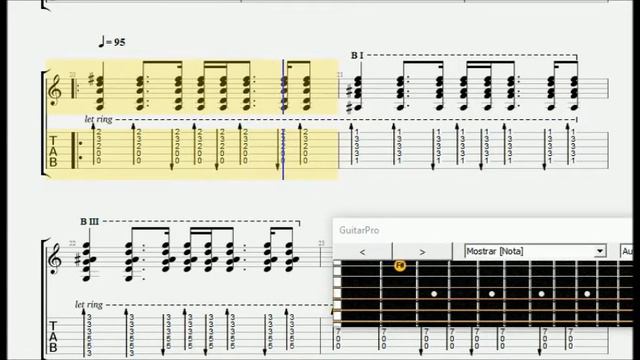Click the F# note marker on the fretboard
This screenshot has height=360, width=640.
(x=400, y=266)
